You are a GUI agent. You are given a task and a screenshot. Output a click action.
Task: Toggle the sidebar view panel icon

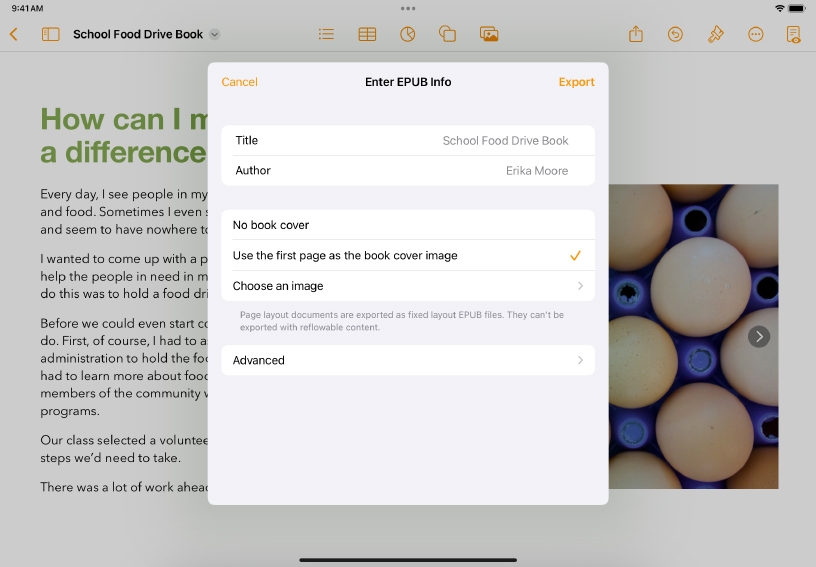[x=50, y=34]
